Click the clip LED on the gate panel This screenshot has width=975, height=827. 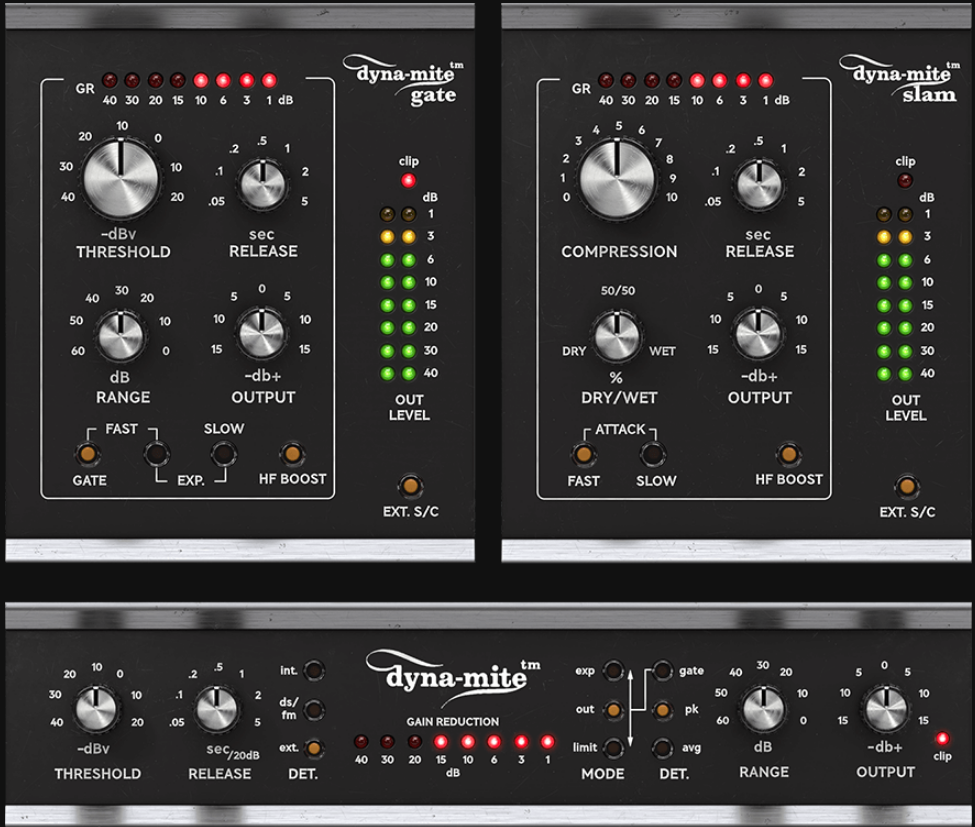click(408, 181)
